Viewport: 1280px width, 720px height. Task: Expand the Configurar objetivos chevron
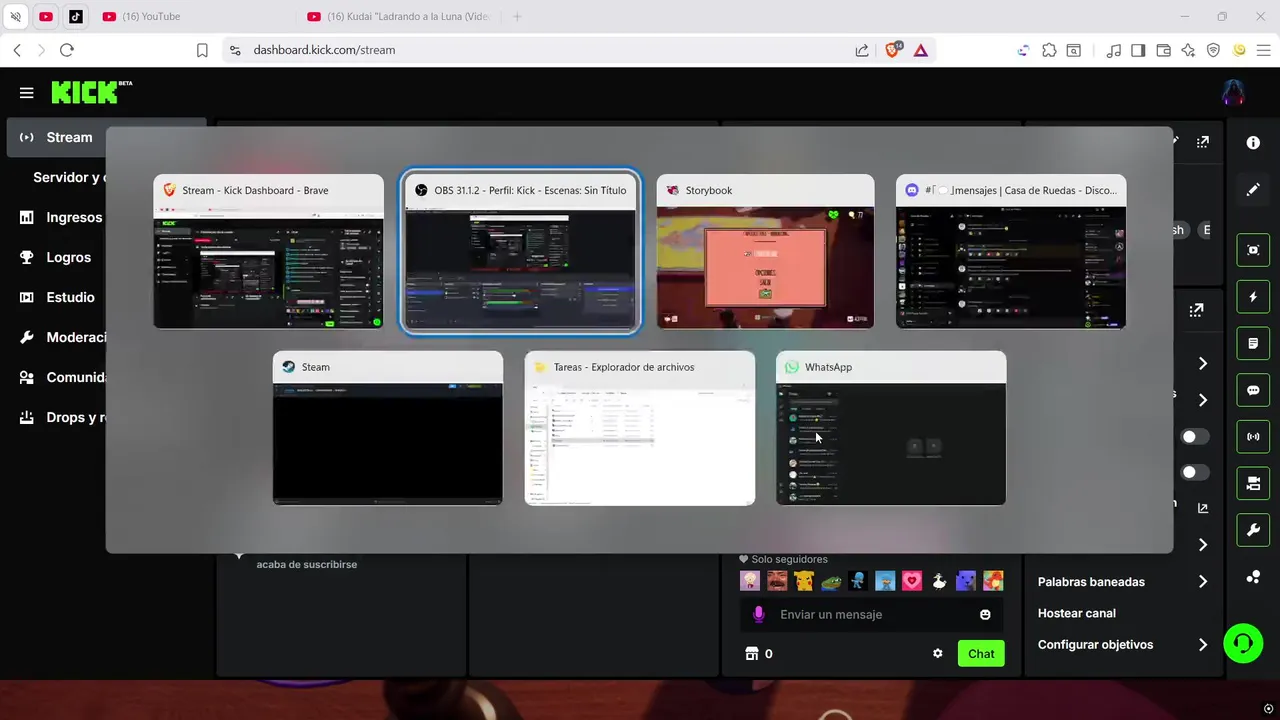1203,645
